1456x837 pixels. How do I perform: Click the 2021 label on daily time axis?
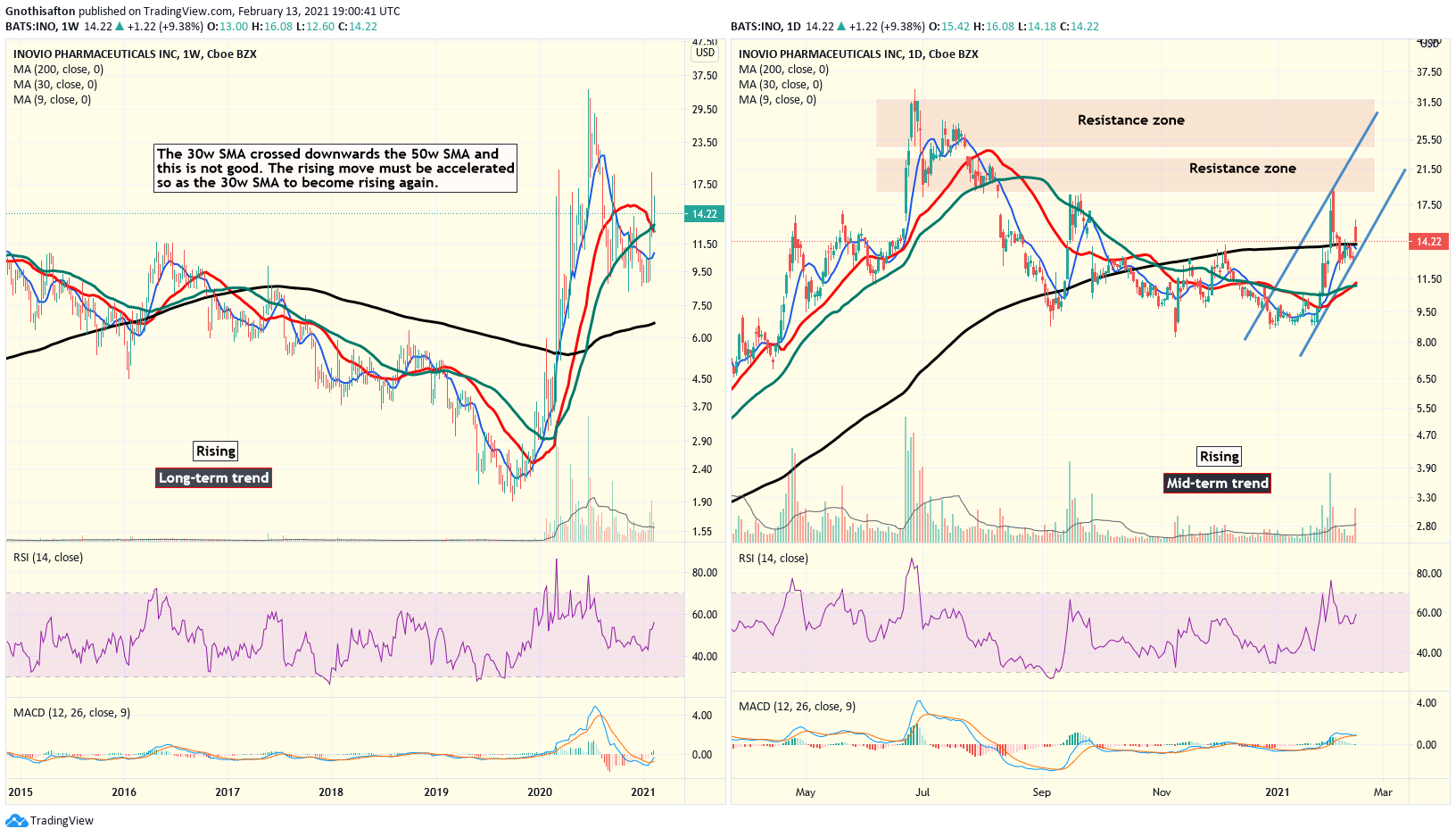tap(1278, 792)
